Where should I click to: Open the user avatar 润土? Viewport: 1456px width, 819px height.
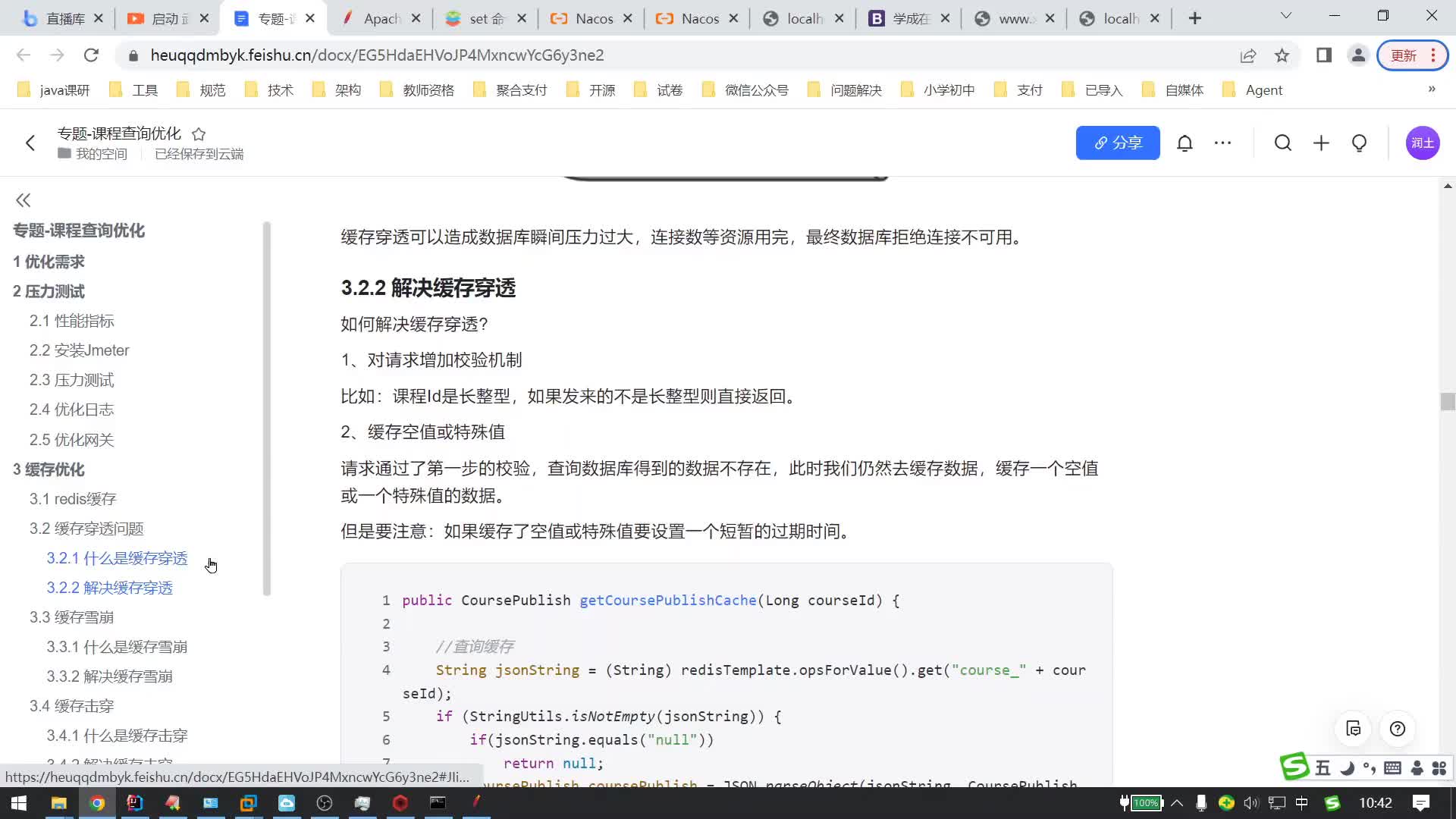point(1423,143)
